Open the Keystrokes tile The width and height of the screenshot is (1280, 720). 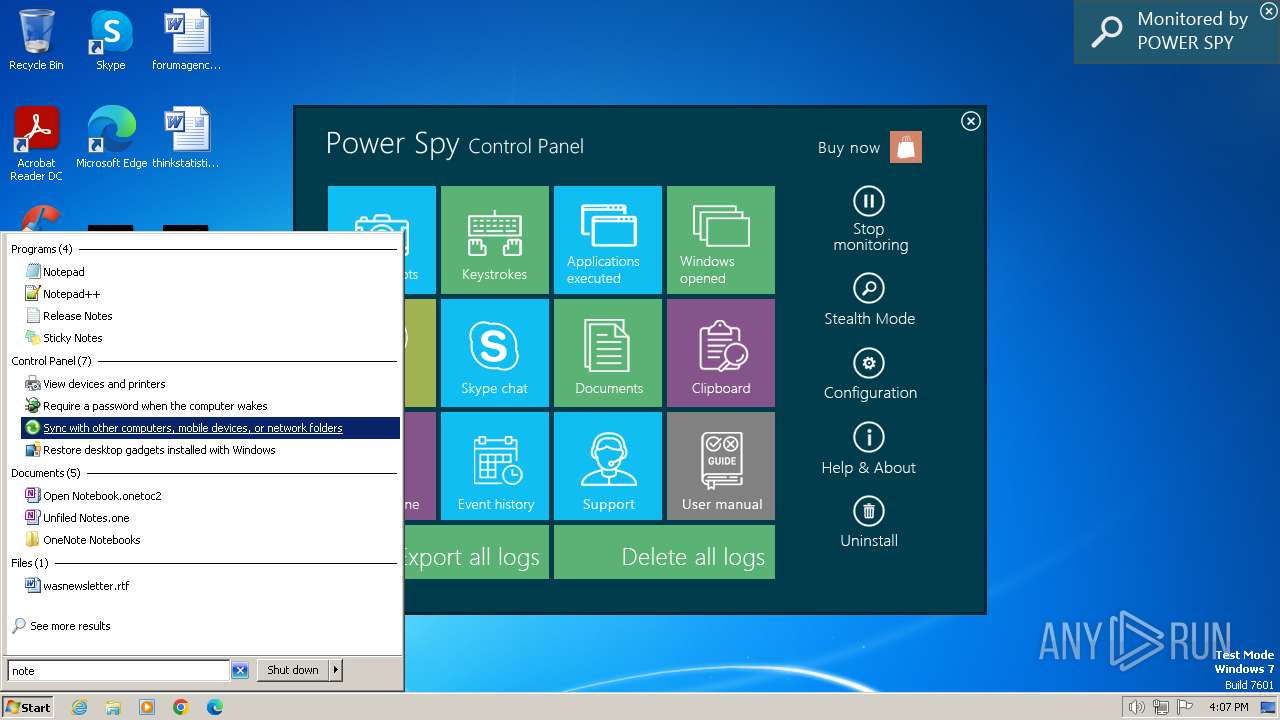click(x=494, y=240)
